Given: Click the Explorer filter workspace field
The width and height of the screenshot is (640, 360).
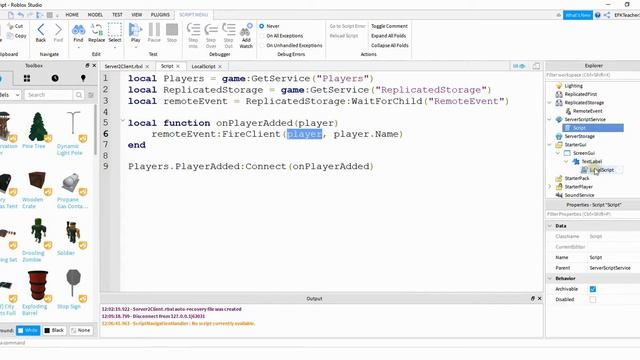Looking at the screenshot, I should coord(593,75).
